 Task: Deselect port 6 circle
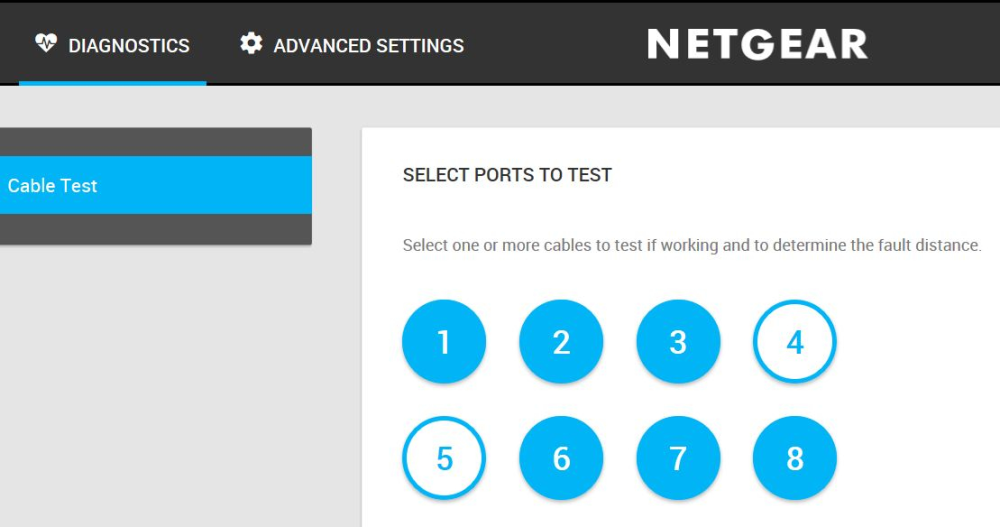coord(561,459)
